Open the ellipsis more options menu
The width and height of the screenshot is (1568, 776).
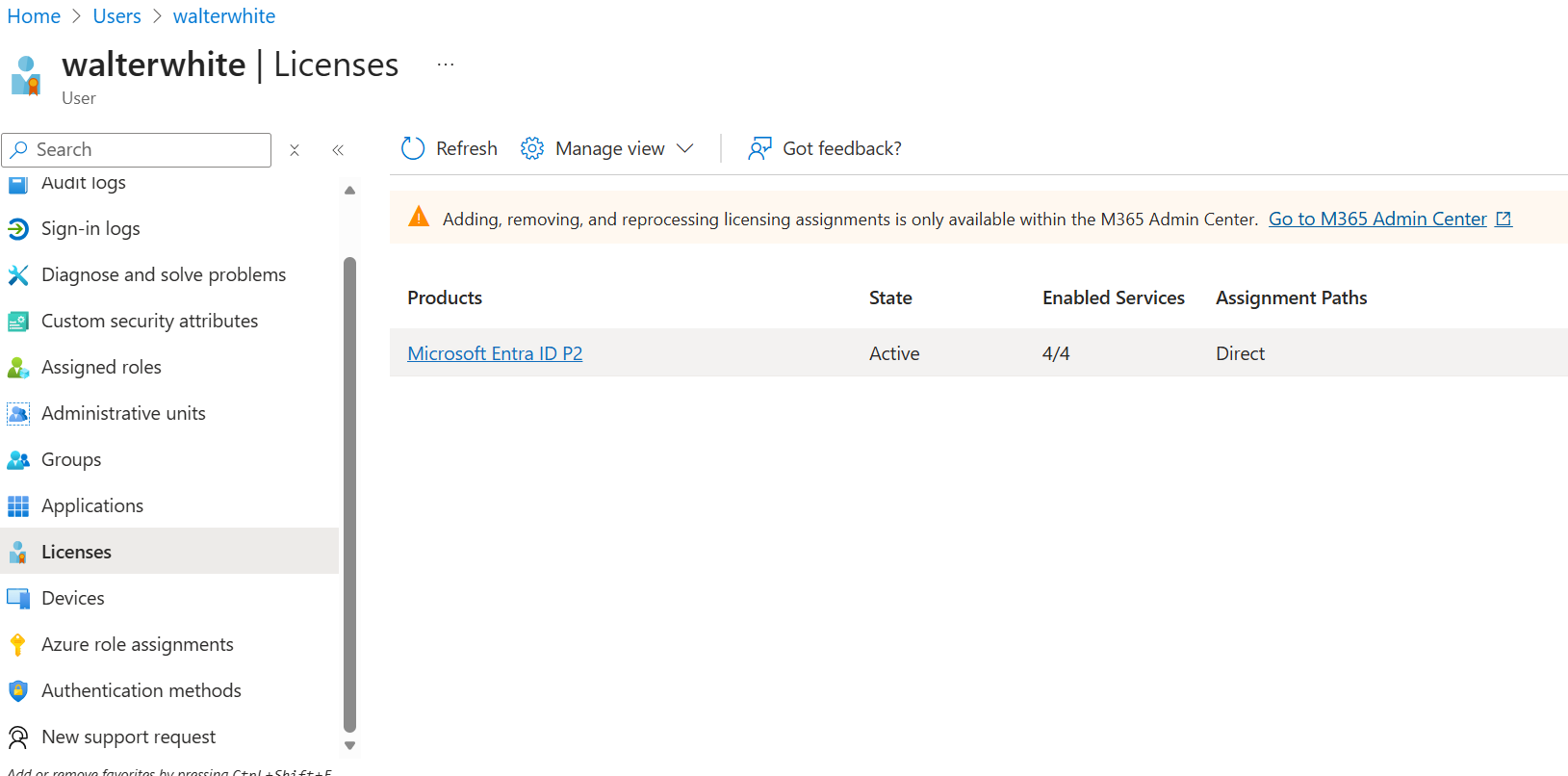[445, 65]
